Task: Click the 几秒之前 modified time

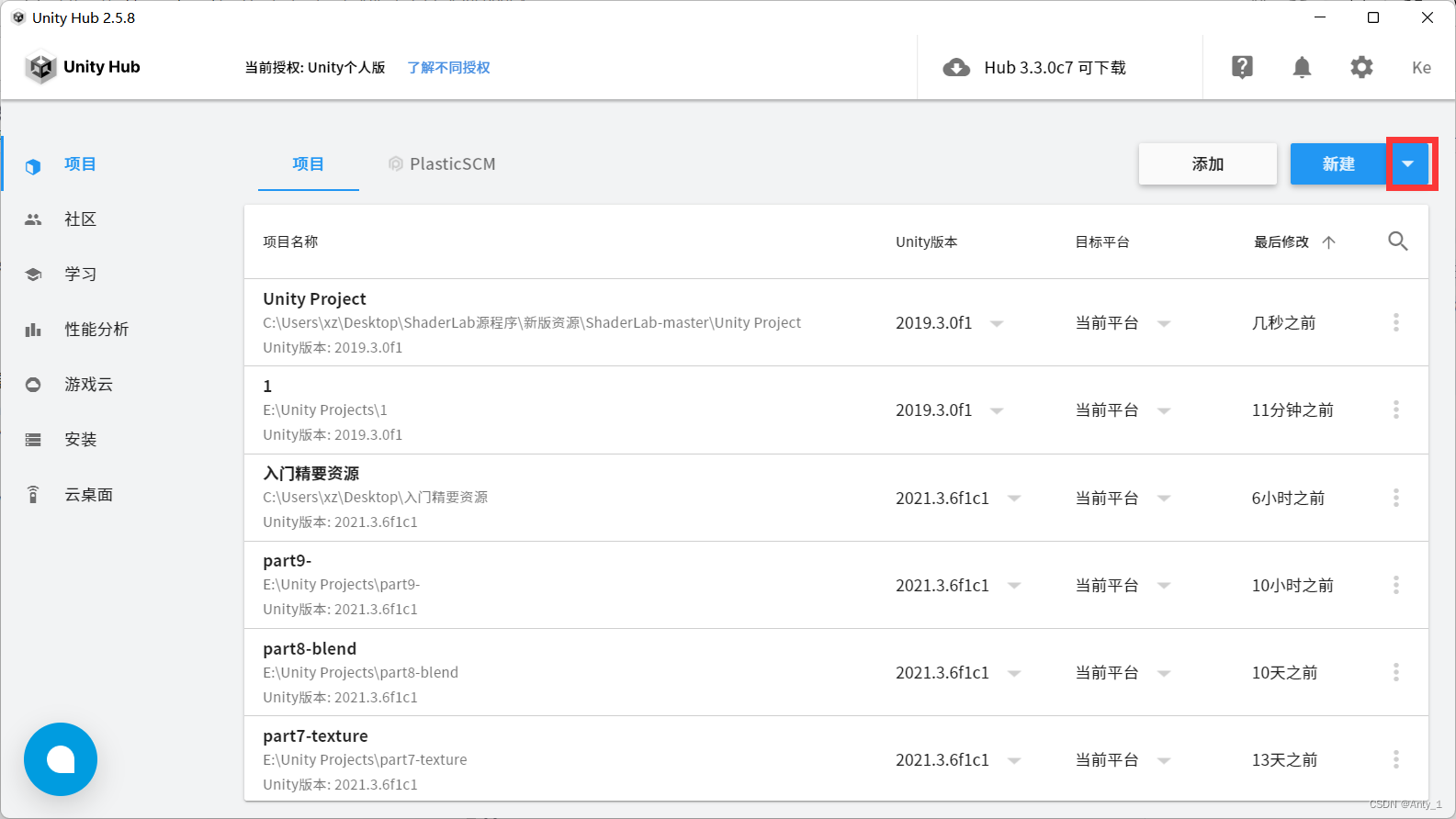Action: click(x=1283, y=323)
